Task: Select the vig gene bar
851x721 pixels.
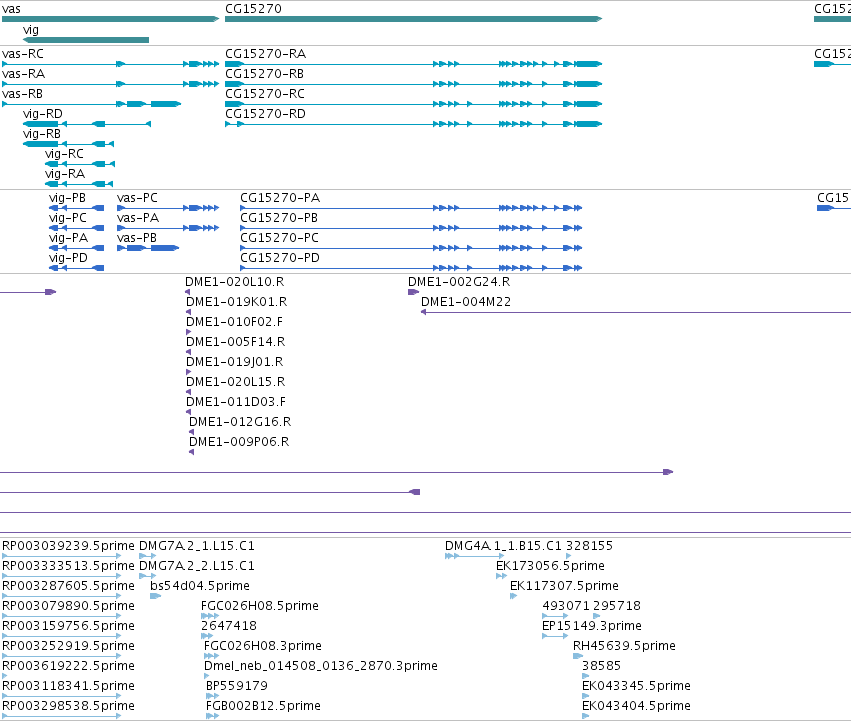Action: (86, 40)
